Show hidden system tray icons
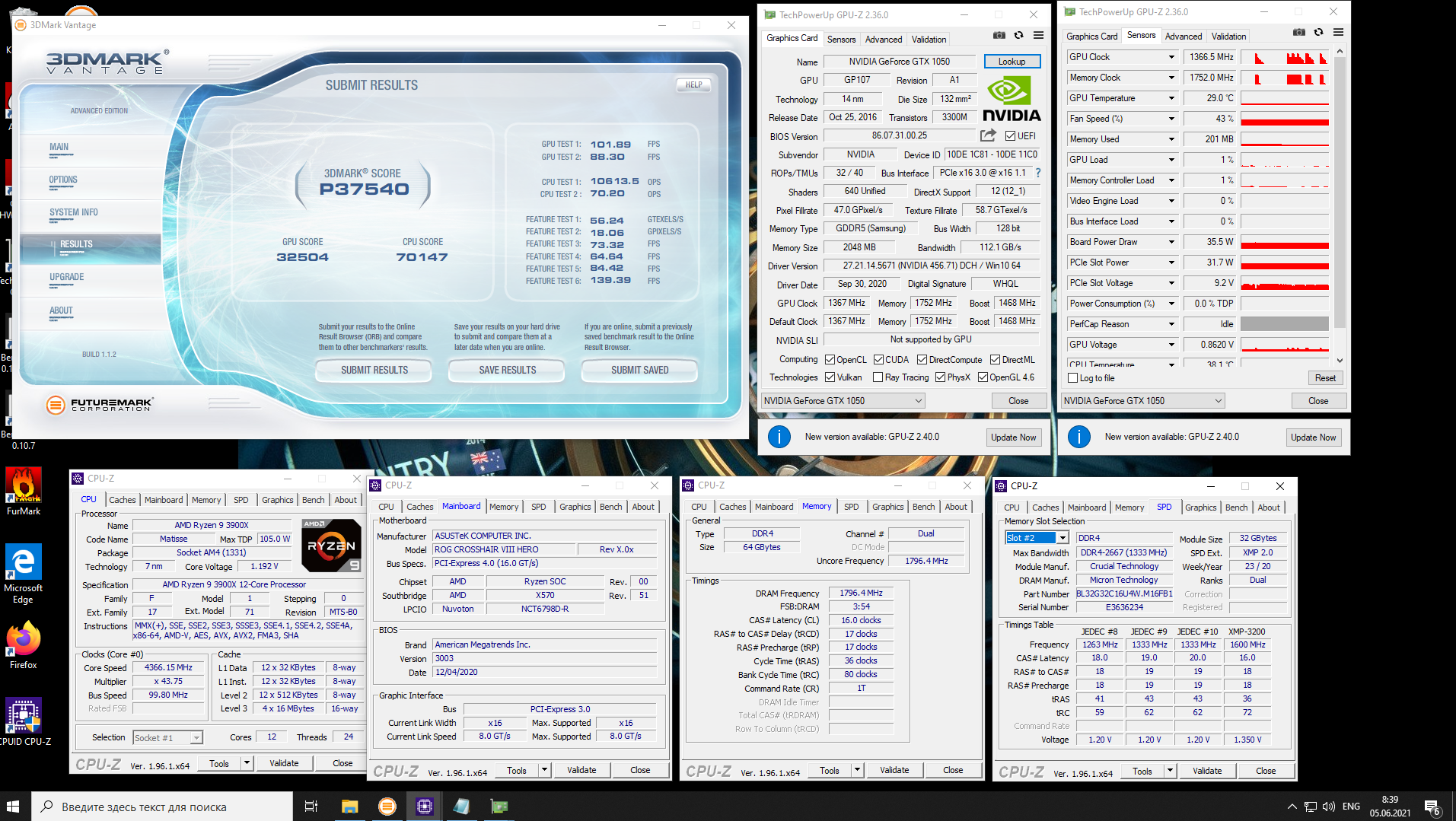This screenshot has width=1456, height=821. pyautogui.click(x=1292, y=807)
